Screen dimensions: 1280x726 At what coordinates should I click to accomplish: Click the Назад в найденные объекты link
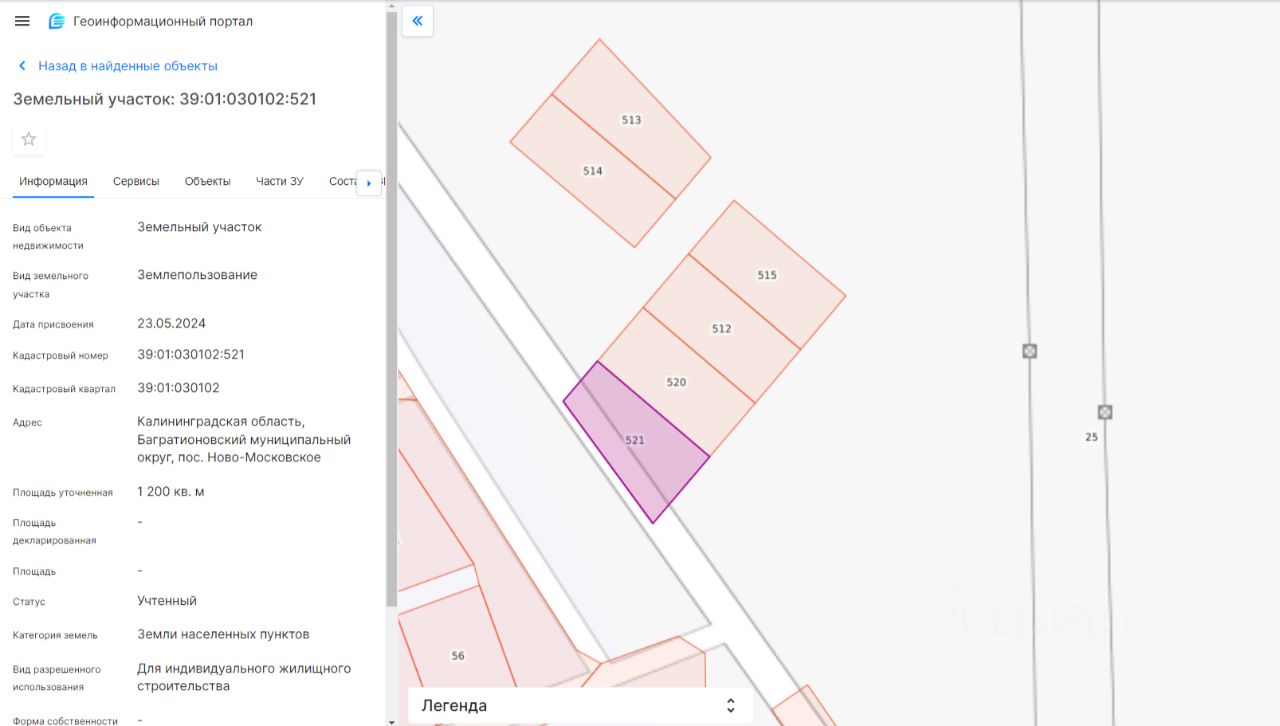tap(128, 66)
